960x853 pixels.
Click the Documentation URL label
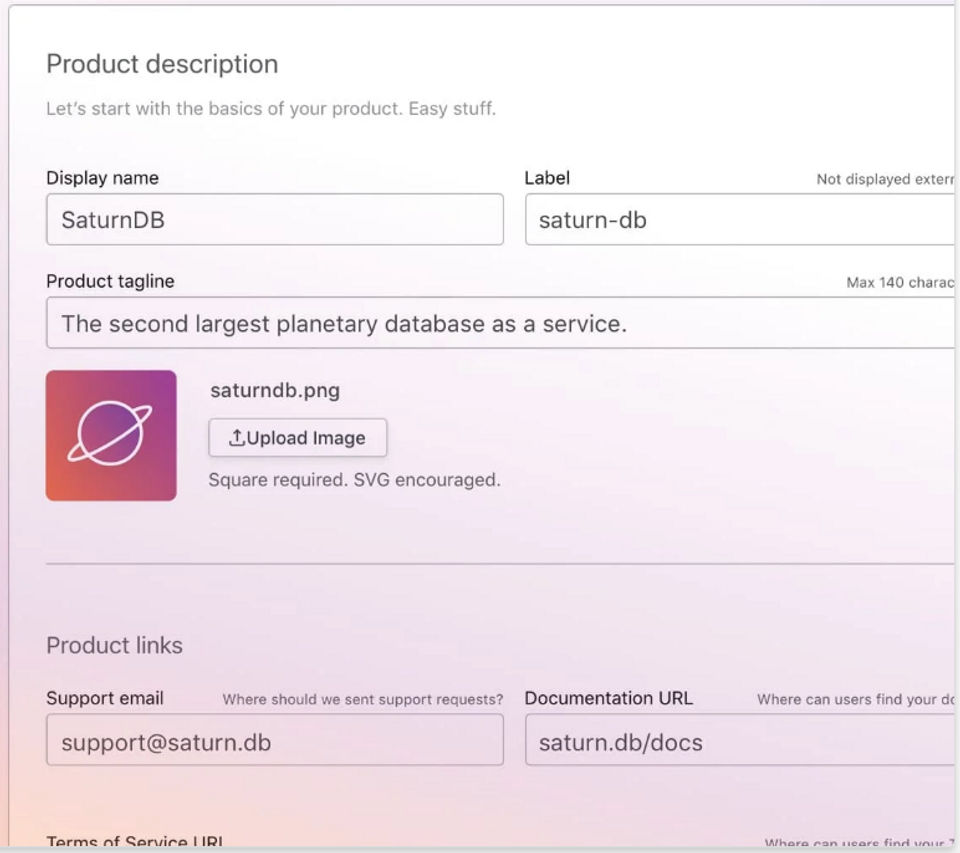609,698
